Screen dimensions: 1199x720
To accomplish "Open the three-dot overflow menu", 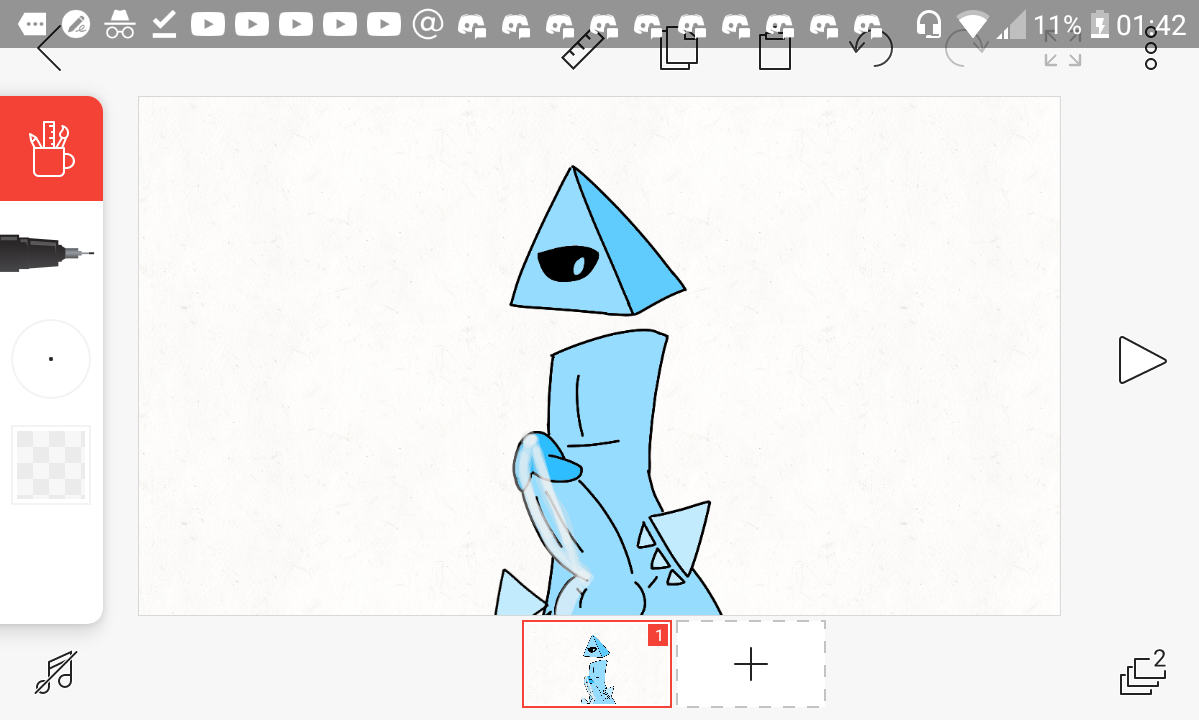I will [1151, 48].
